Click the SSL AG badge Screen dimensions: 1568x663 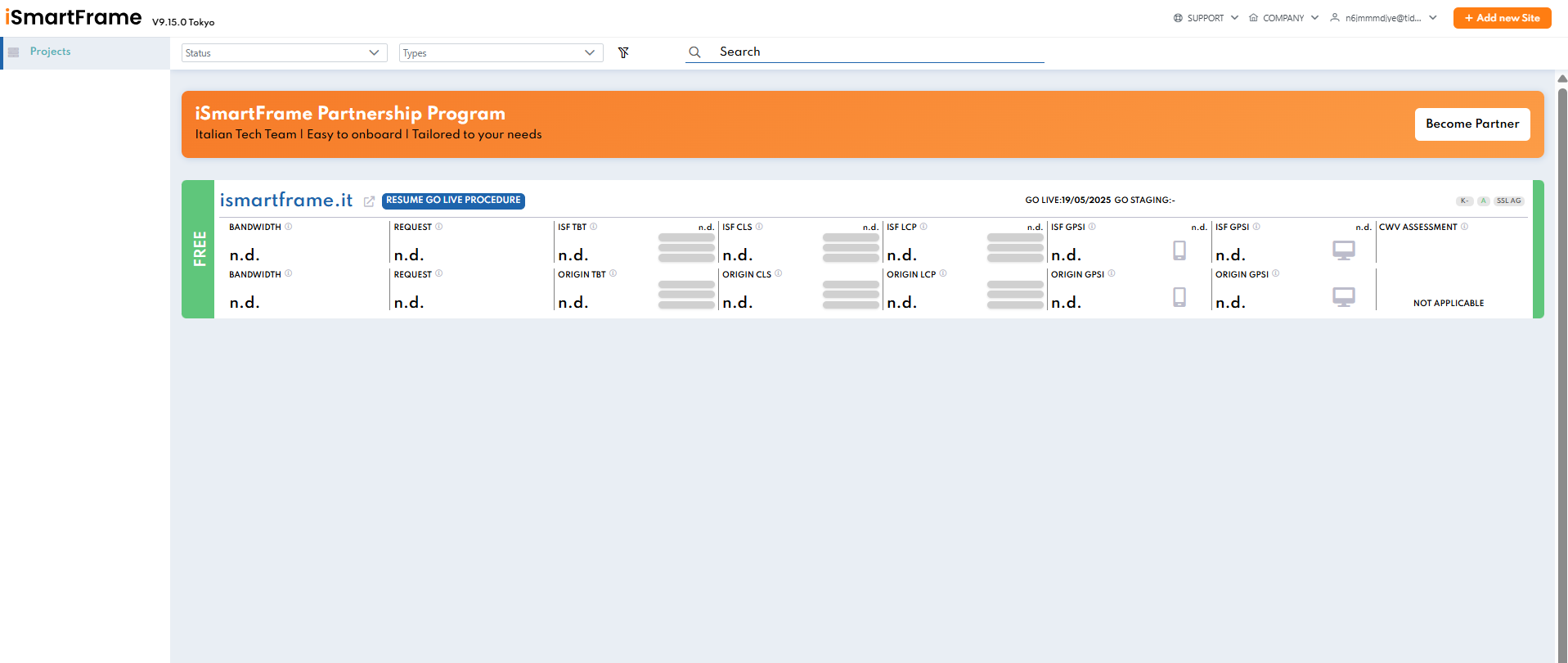1509,201
